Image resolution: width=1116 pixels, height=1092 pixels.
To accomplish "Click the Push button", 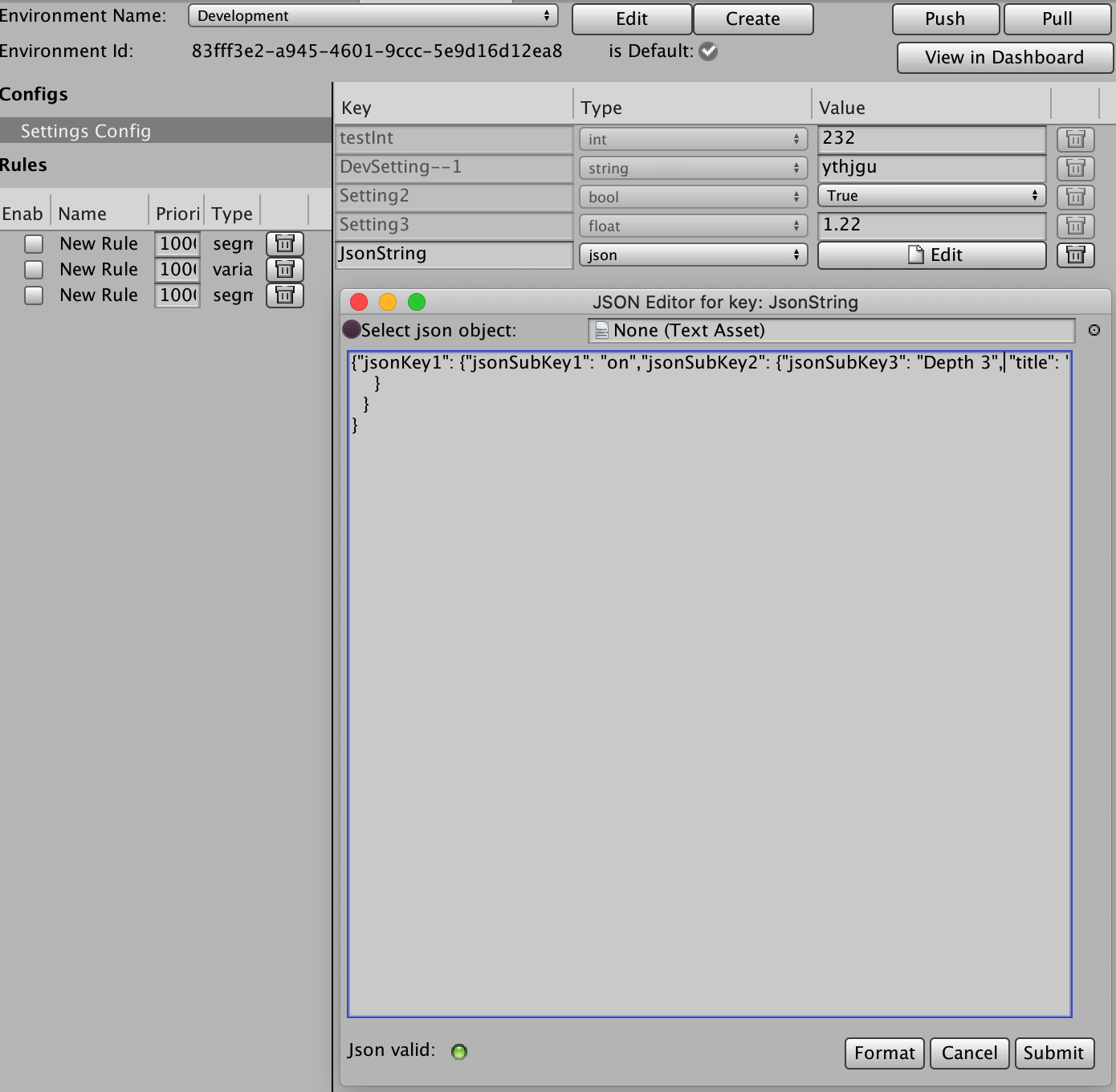I will point(945,19).
